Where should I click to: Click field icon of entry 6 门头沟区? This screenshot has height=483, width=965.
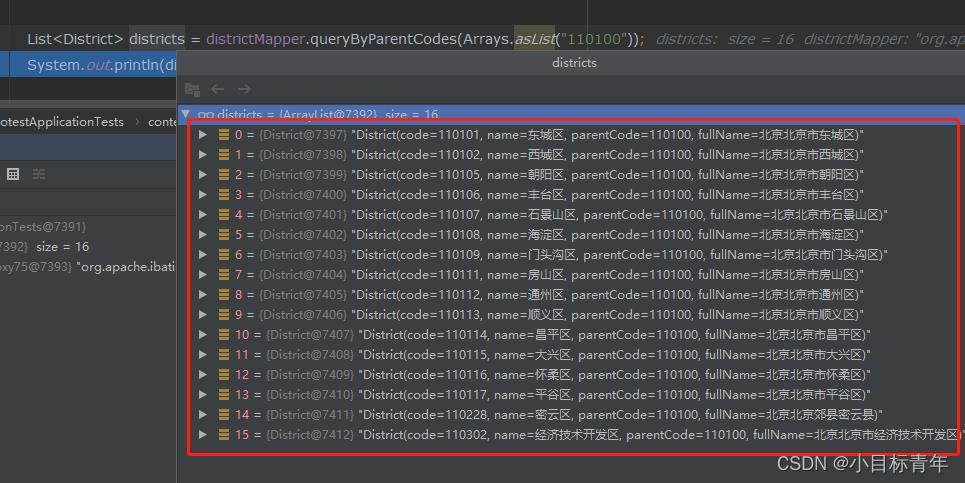pos(224,254)
